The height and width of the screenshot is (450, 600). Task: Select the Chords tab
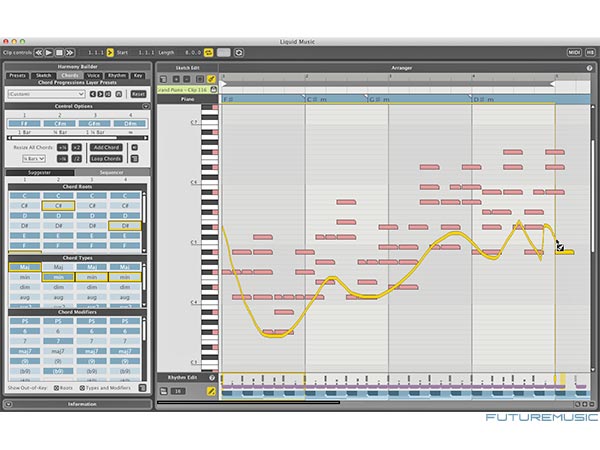click(70, 75)
